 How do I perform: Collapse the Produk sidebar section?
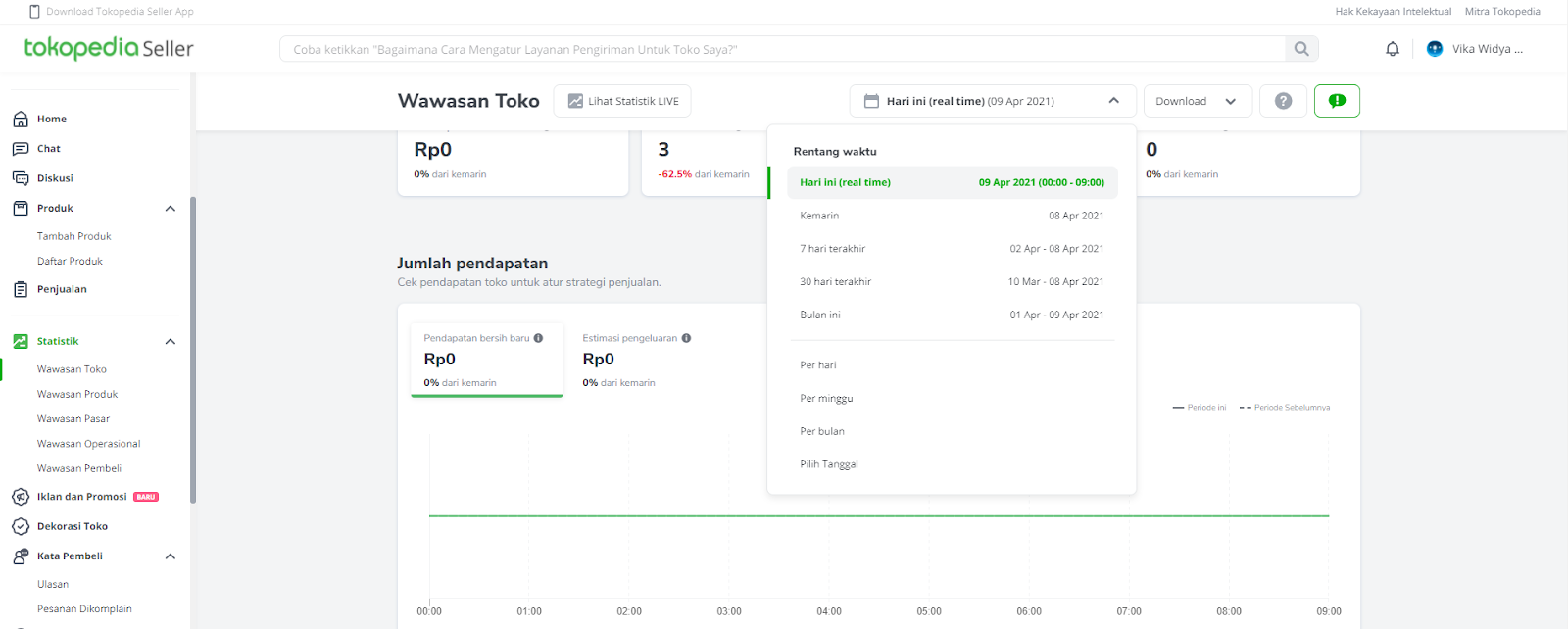pyautogui.click(x=171, y=209)
